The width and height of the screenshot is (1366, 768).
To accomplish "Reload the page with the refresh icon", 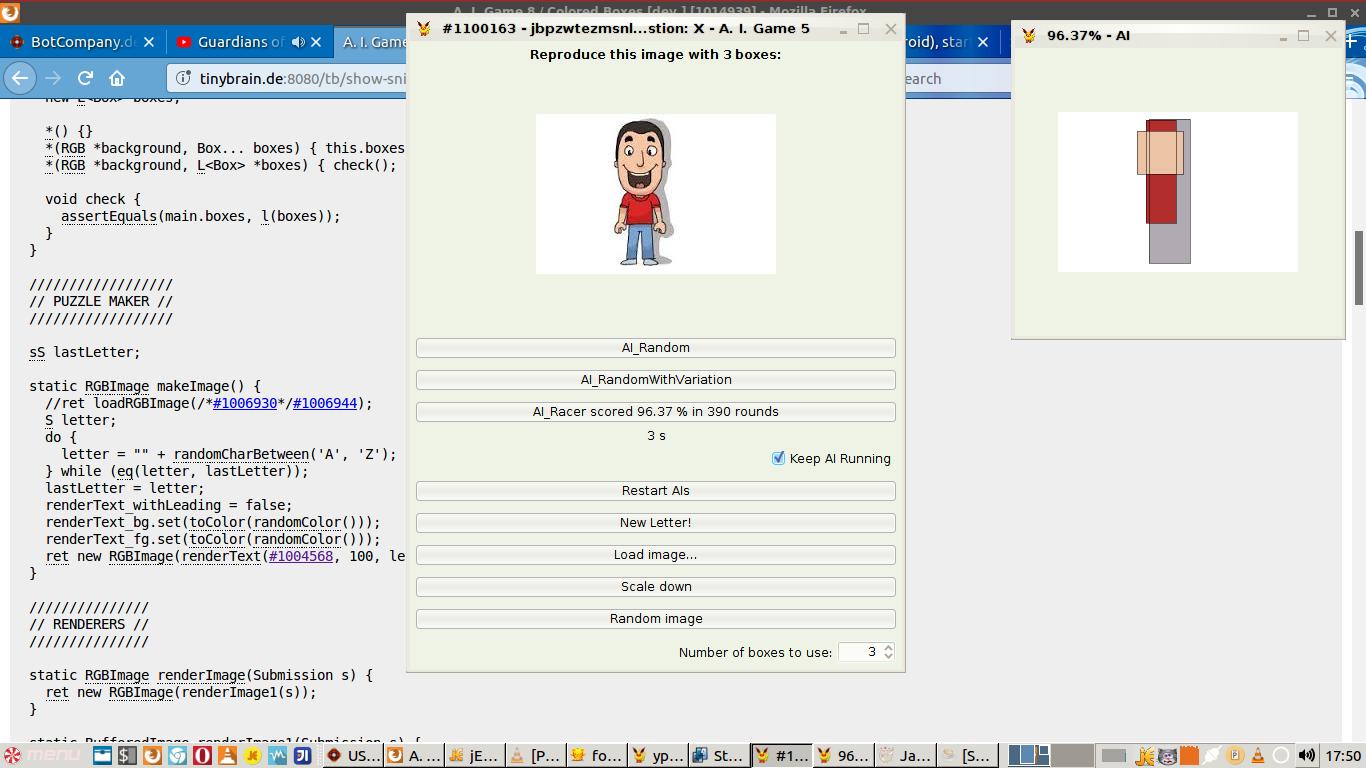I will 85,78.
